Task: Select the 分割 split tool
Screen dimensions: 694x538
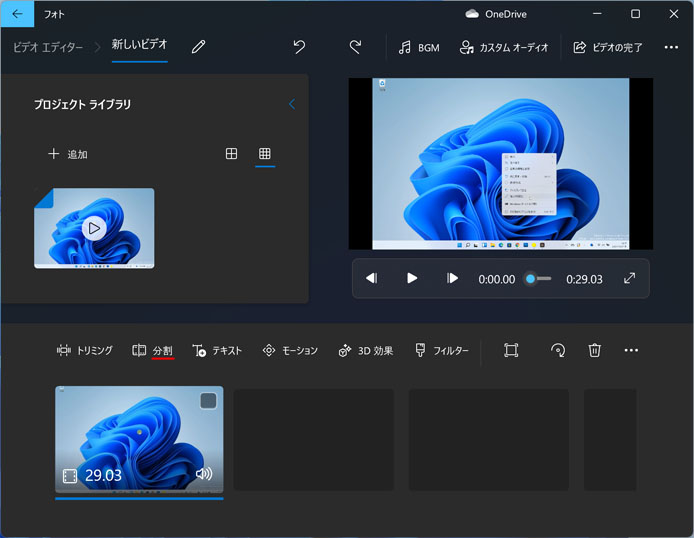Action: (x=152, y=350)
